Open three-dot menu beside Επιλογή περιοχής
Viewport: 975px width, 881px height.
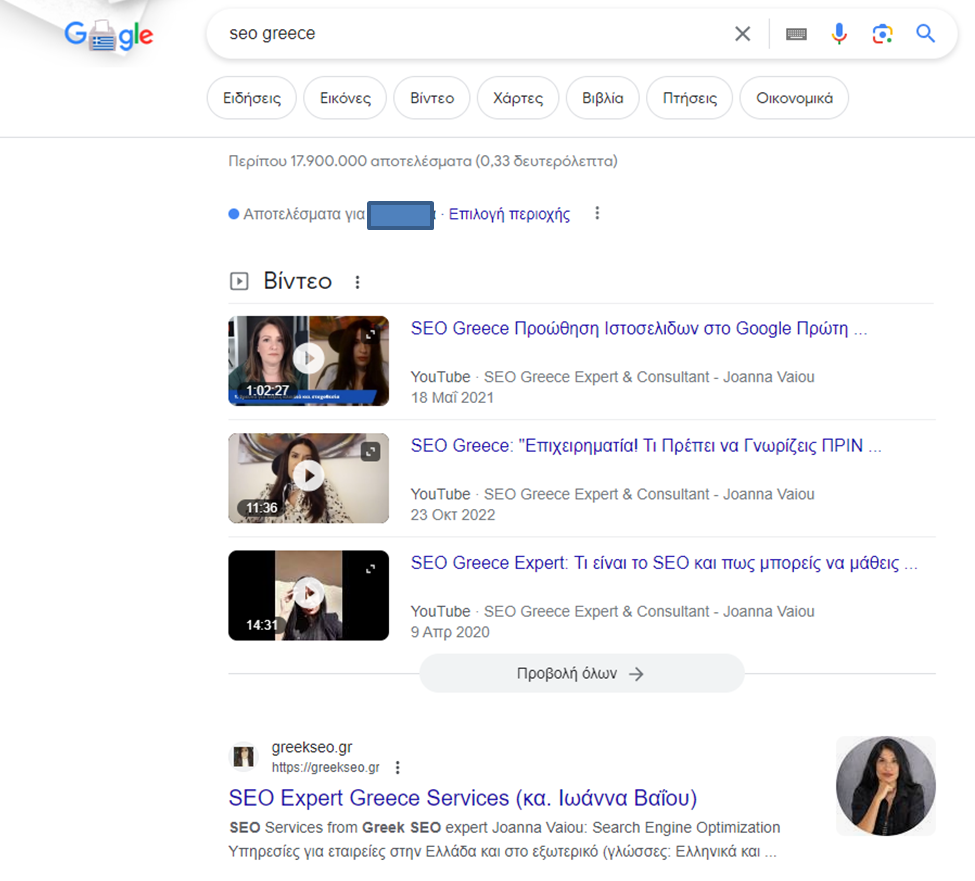[597, 213]
